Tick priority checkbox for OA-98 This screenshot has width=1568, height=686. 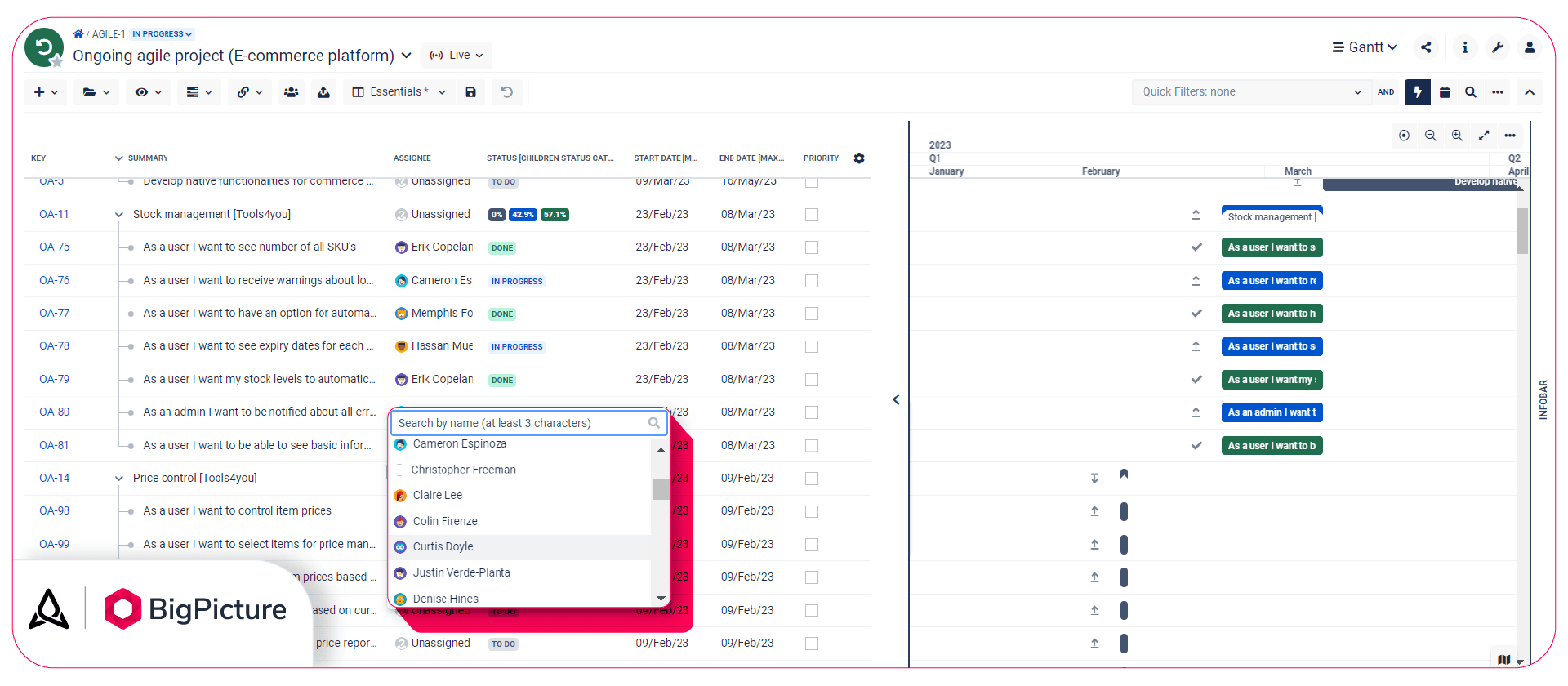pos(812,511)
